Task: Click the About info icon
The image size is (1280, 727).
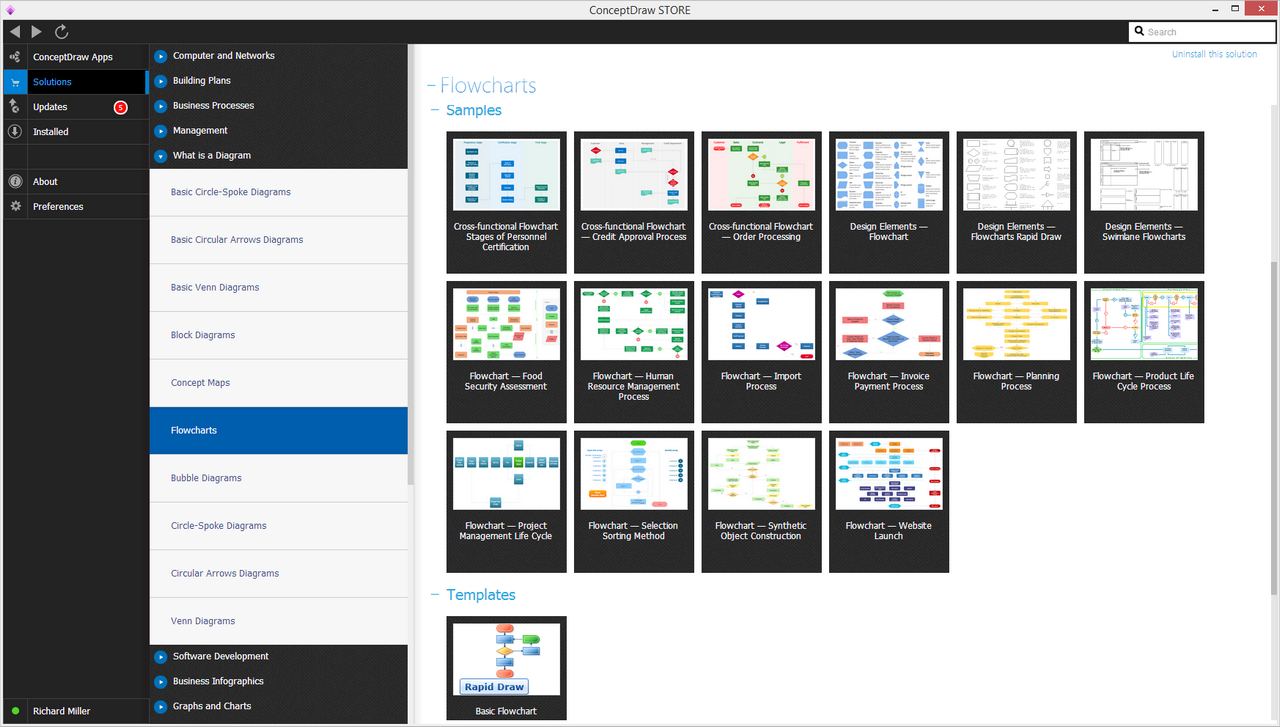Action: [15, 181]
